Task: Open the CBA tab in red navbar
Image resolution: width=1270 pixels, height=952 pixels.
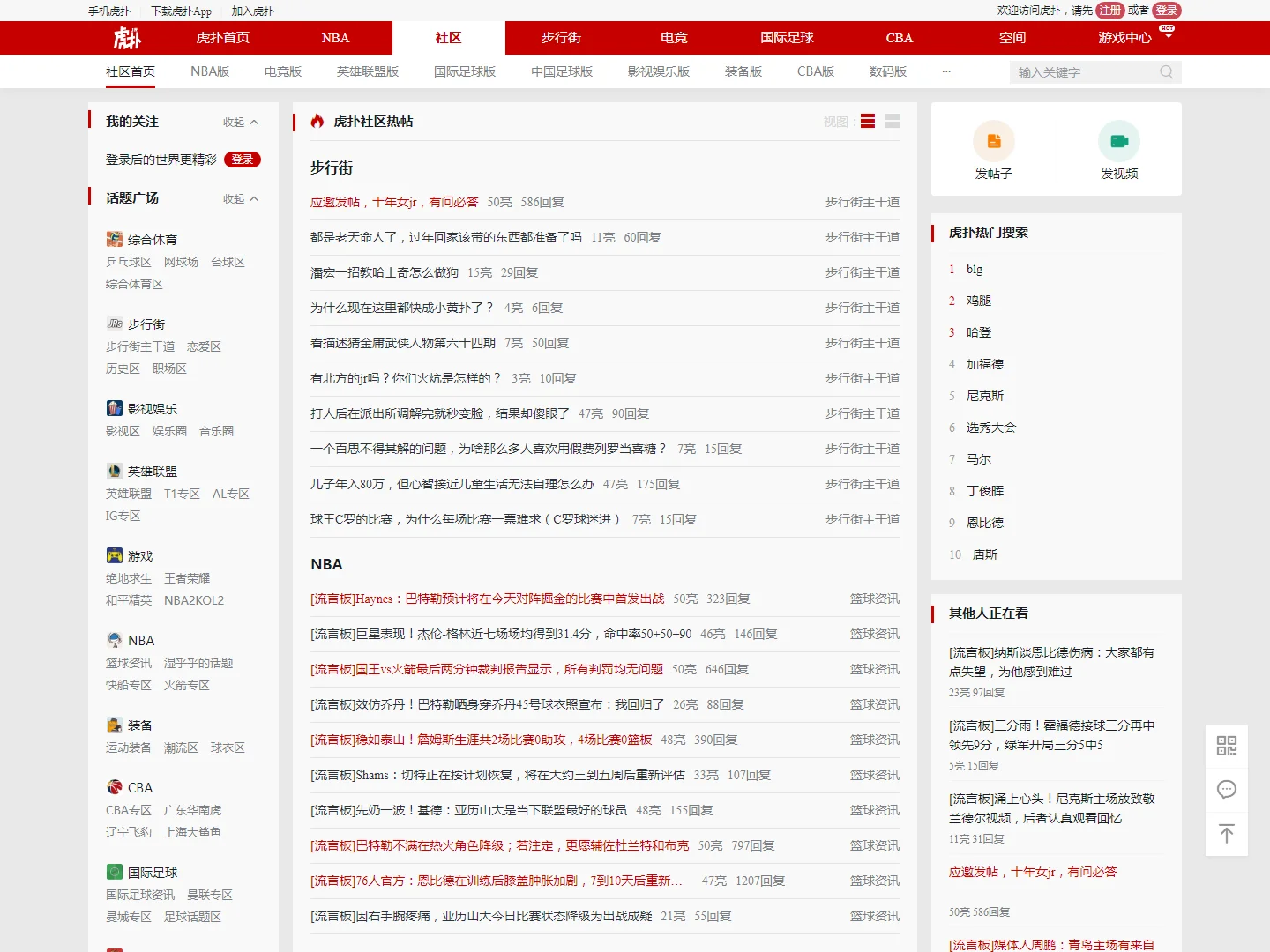Action: pyautogui.click(x=900, y=38)
